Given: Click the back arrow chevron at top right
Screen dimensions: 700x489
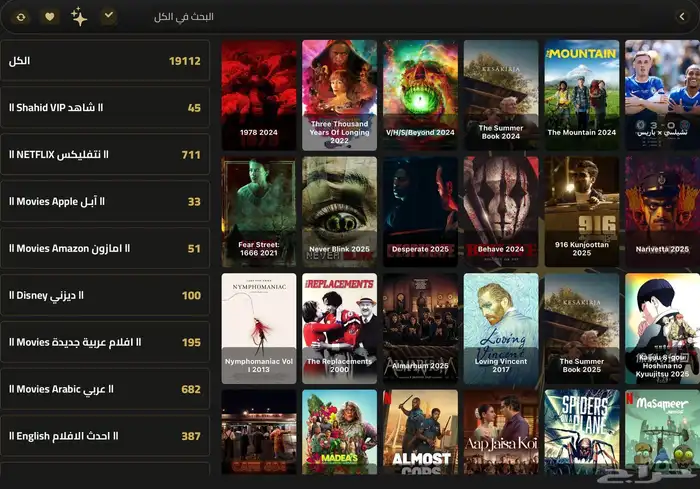Looking at the screenshot, I should click(682, 17).
